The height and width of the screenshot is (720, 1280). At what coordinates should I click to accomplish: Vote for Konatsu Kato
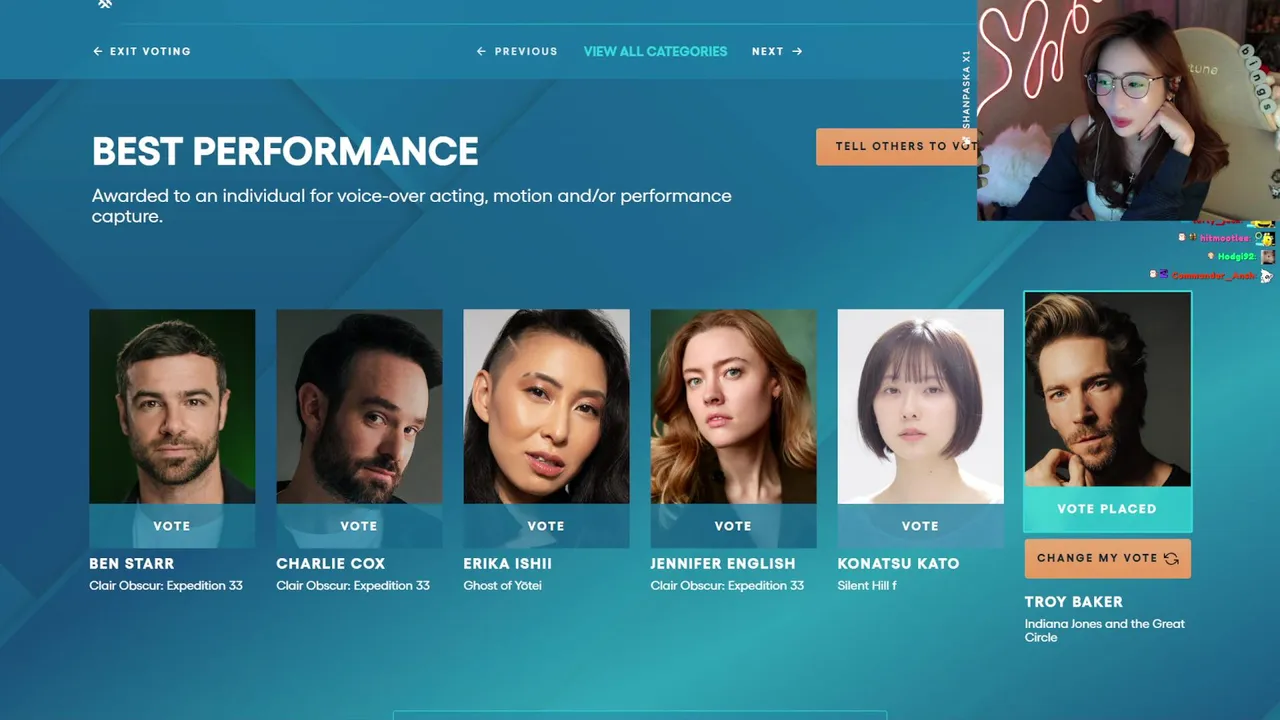(x=920, y=526)
